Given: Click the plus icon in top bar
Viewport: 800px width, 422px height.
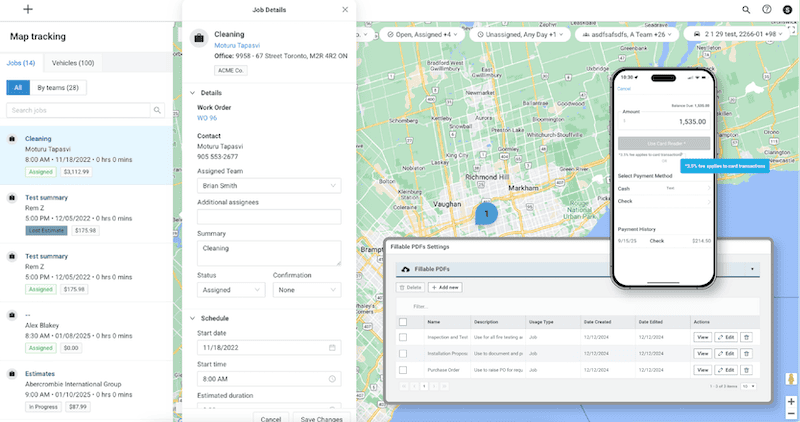Looking at the screenshot, I should click(x=28, y=9).
